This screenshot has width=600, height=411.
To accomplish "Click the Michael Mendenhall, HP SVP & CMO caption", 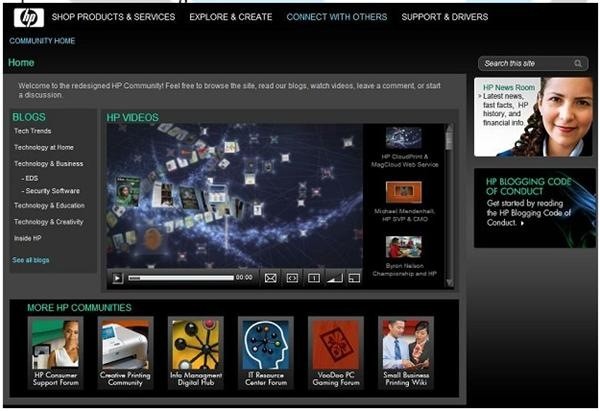I will [x=404, y=215].
